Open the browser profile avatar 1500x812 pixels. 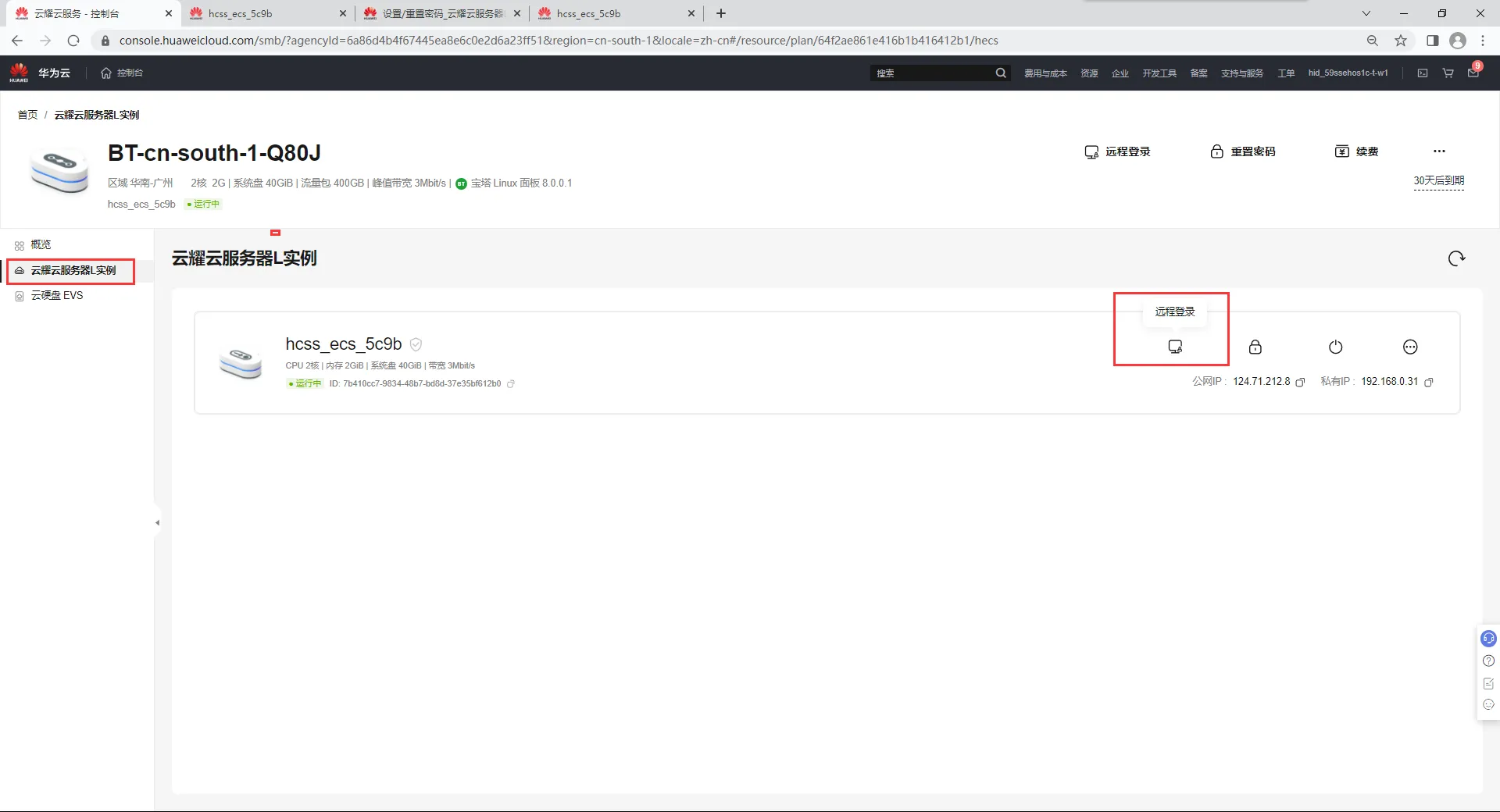coord(1458,41)
